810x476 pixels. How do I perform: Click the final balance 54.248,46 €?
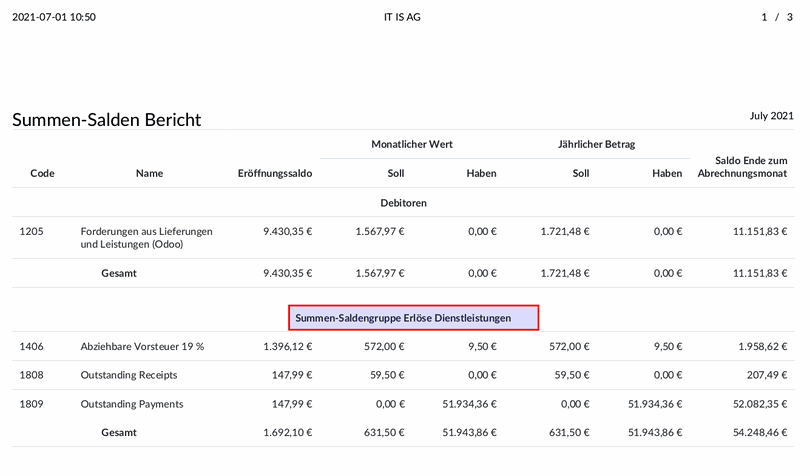pos(760,433)
